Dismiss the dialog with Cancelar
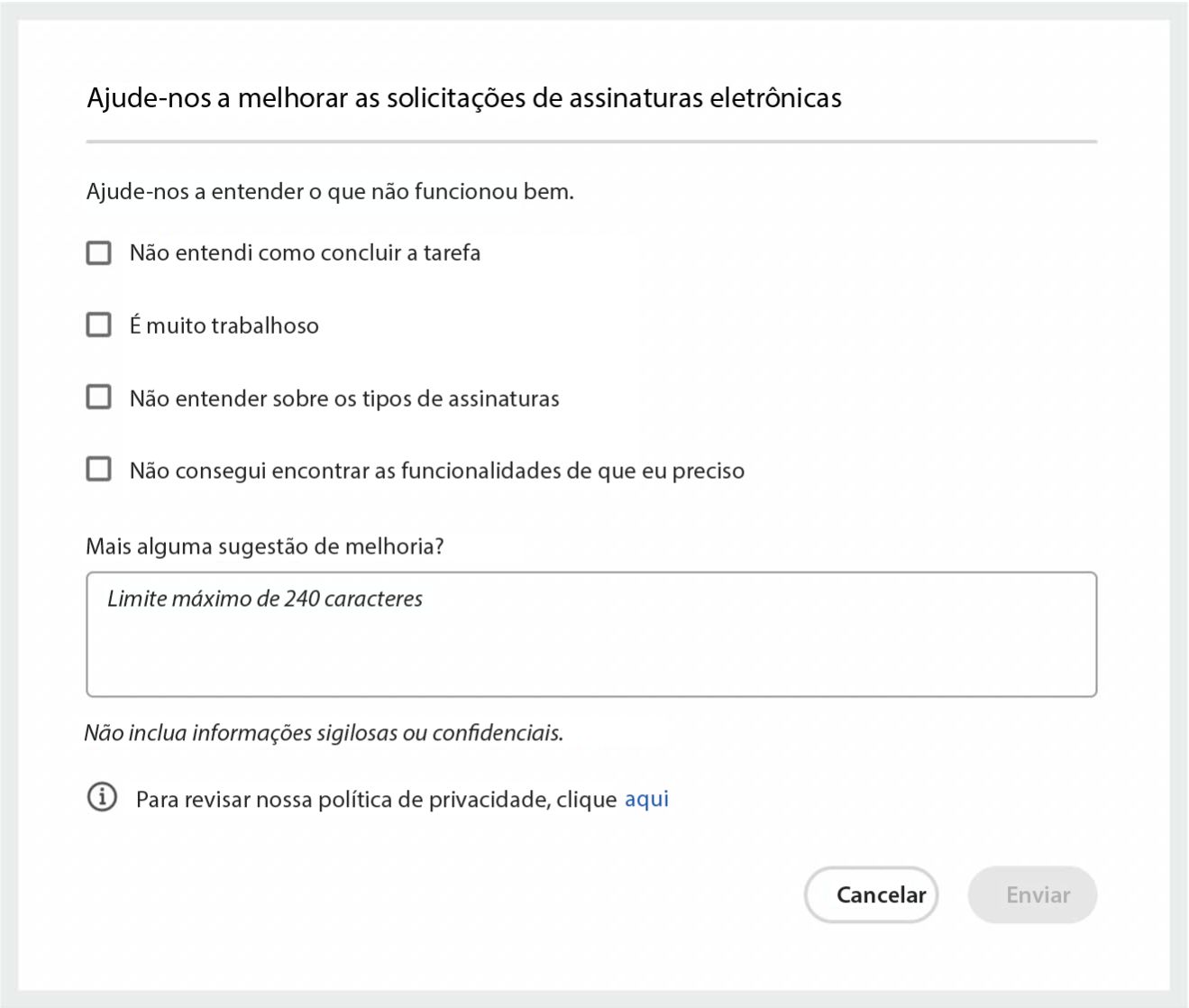 click(871, 894)
